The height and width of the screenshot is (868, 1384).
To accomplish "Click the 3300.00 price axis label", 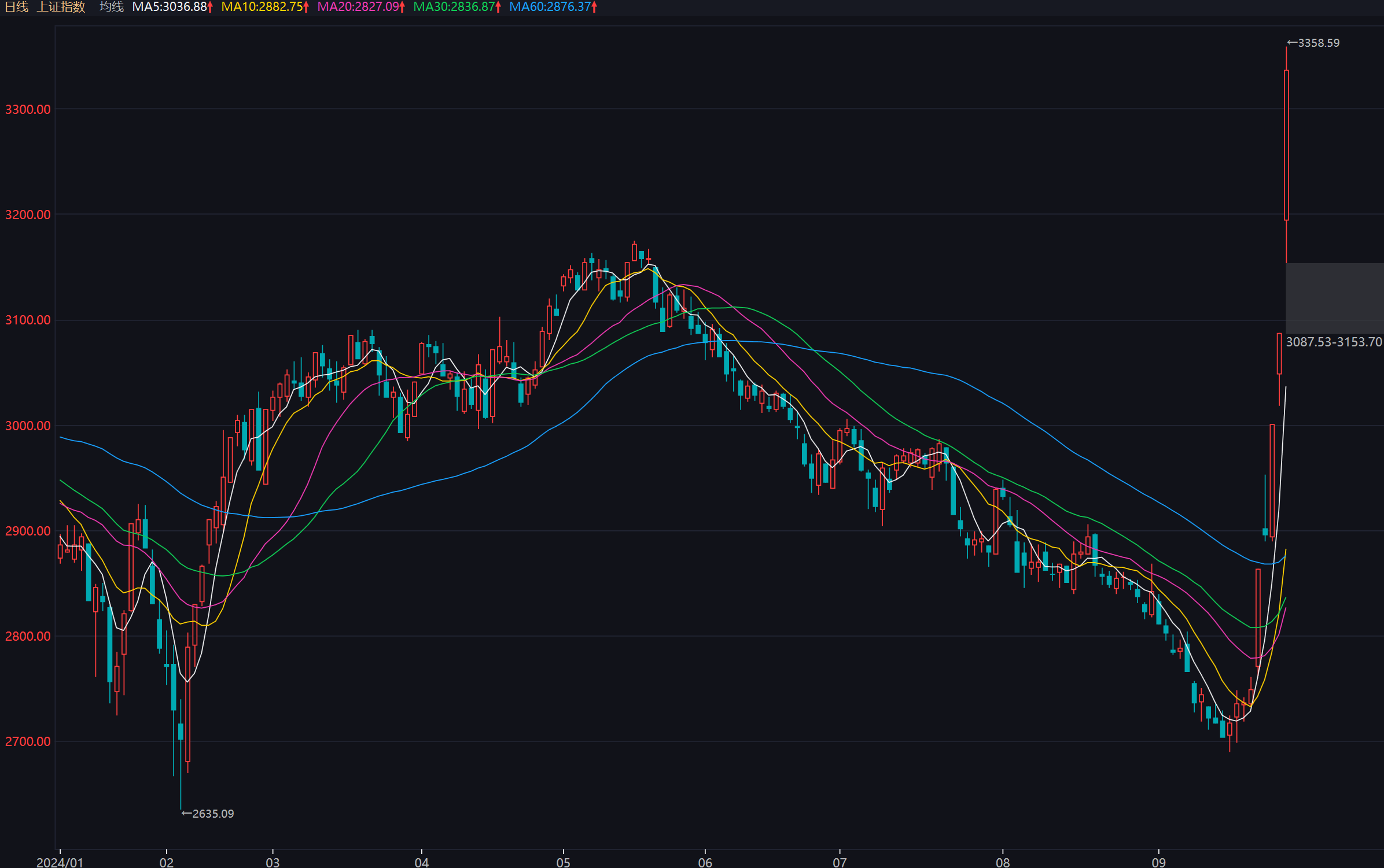I will coord(28,109).
